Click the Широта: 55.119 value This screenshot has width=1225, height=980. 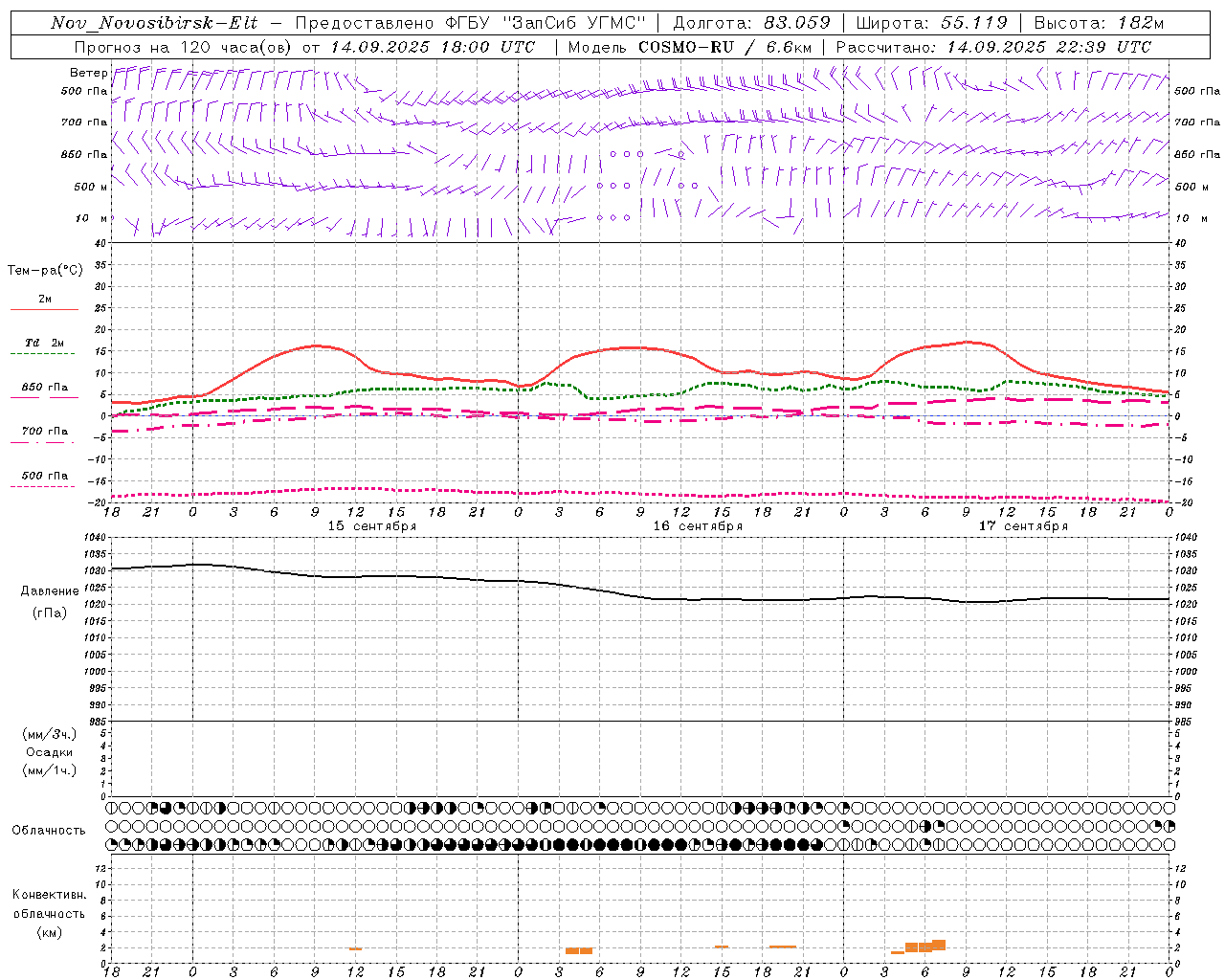[x=931, y=23]
